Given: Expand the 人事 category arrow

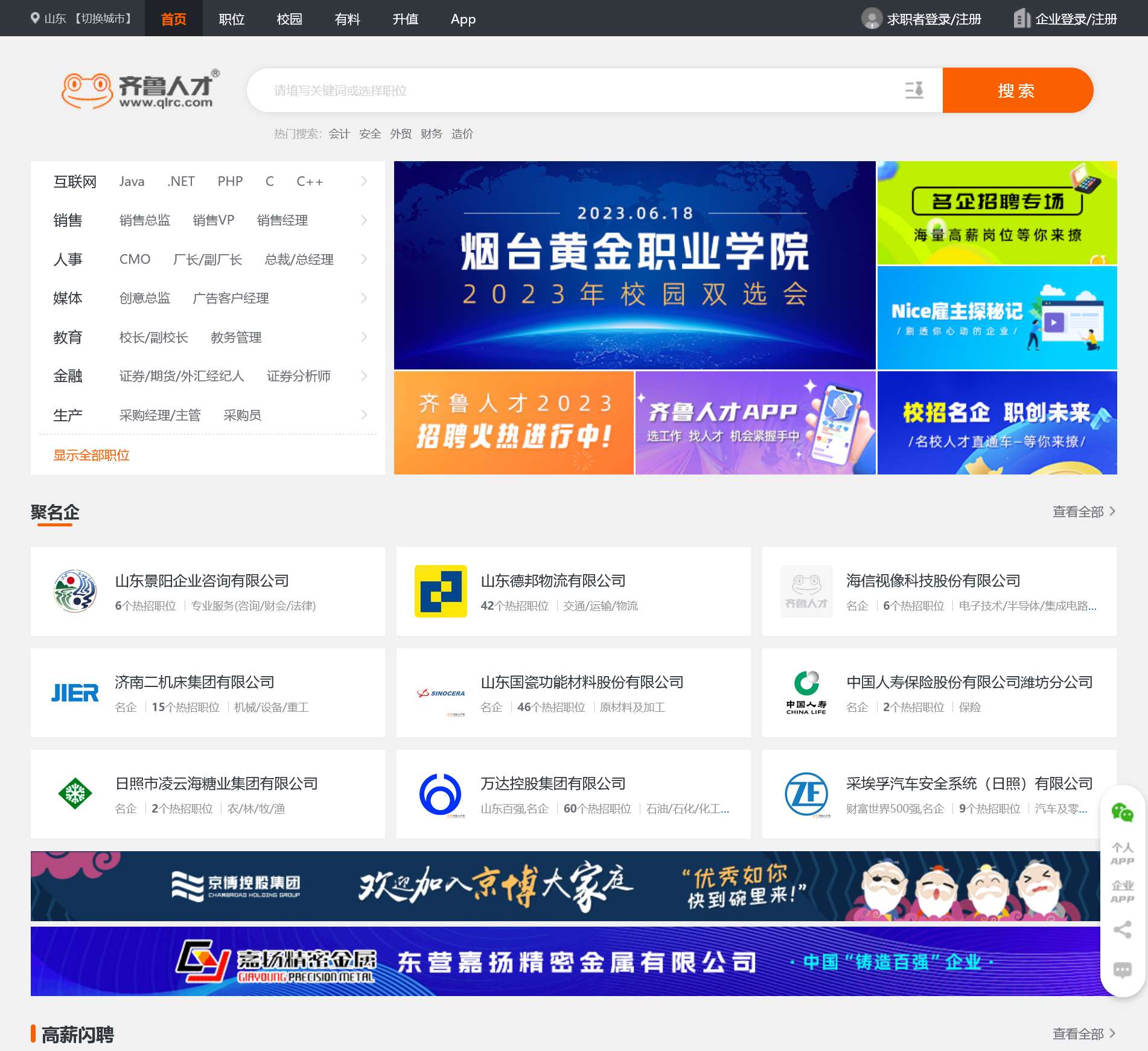Looking at the screenshot, I should (364, 259).
